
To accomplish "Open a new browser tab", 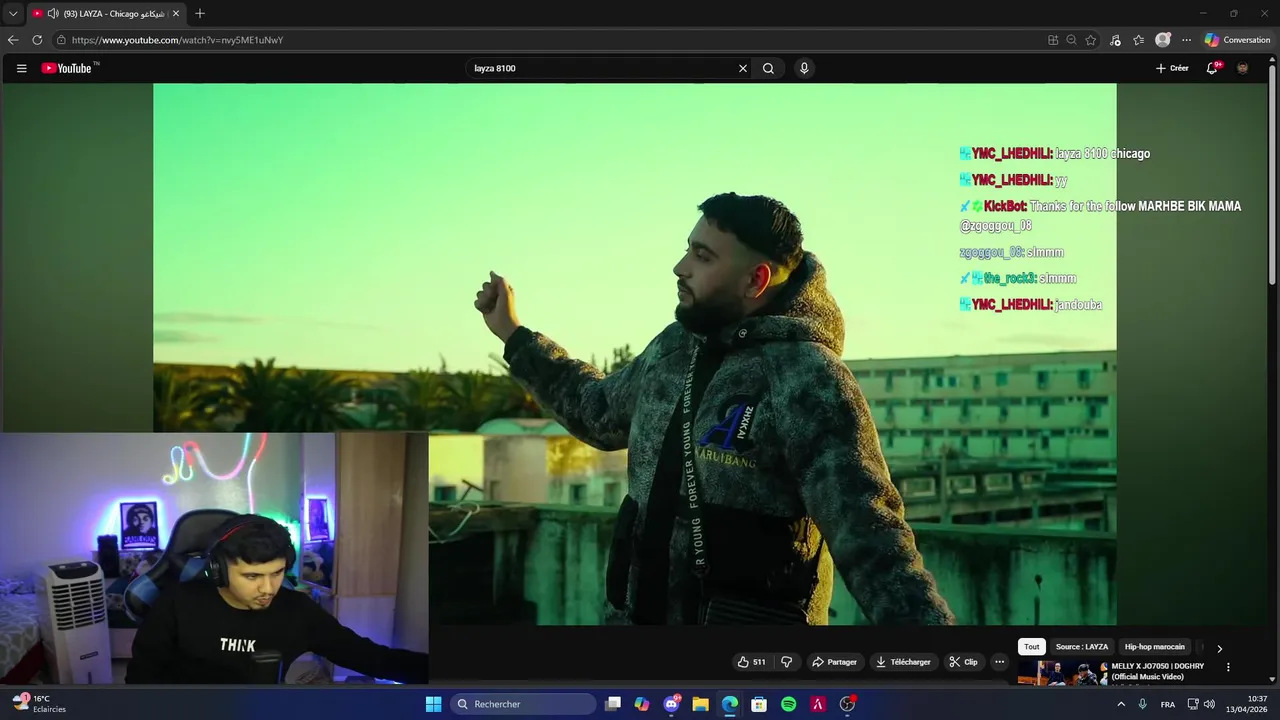I will (200, 14).
